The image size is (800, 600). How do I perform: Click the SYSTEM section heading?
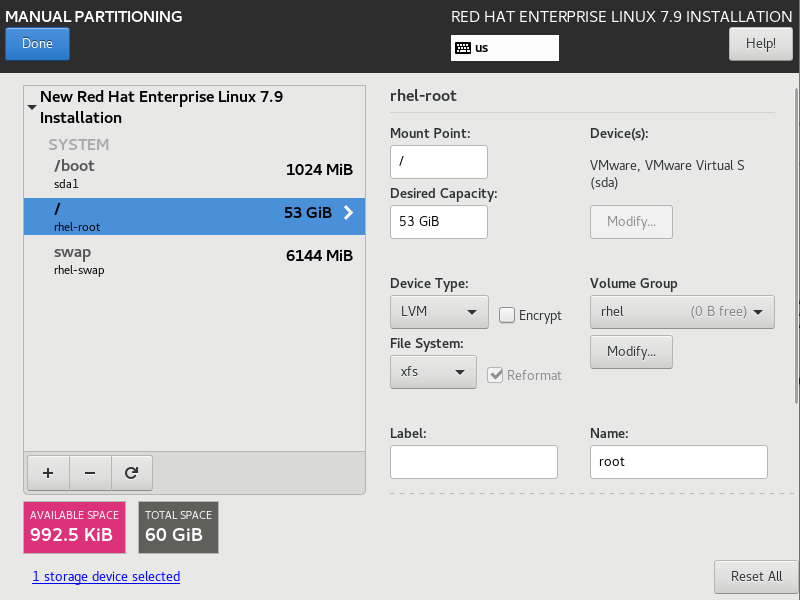pos(79,144)
